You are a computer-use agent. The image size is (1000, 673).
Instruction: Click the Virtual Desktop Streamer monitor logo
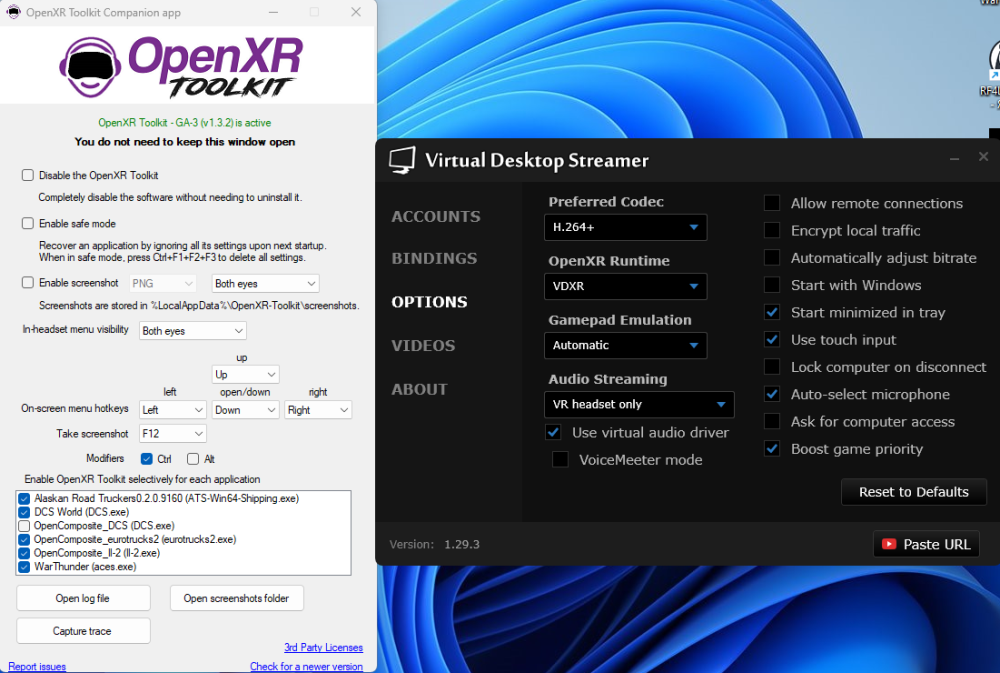(402, 160)
